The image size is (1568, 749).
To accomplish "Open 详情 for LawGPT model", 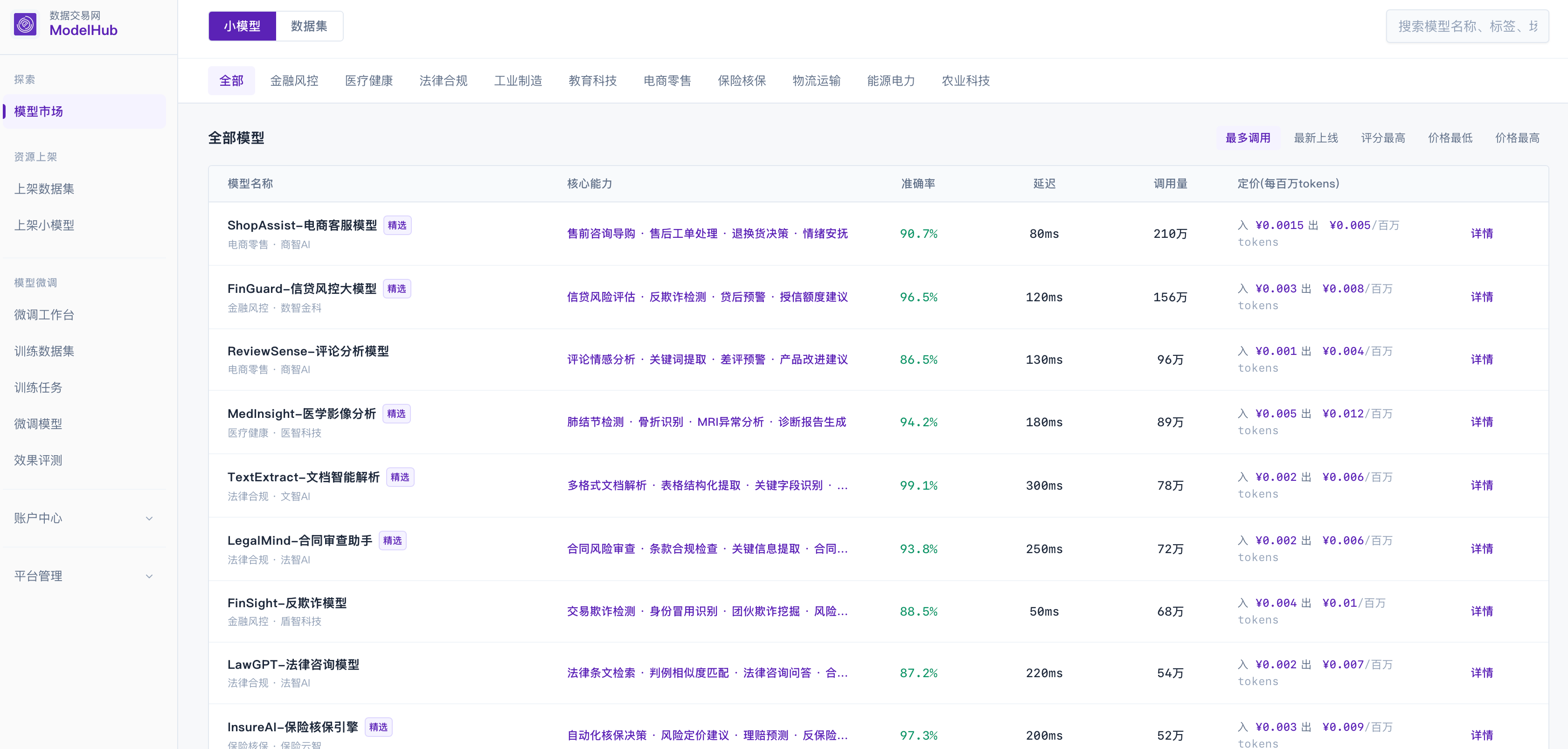I will (1482, 673).
